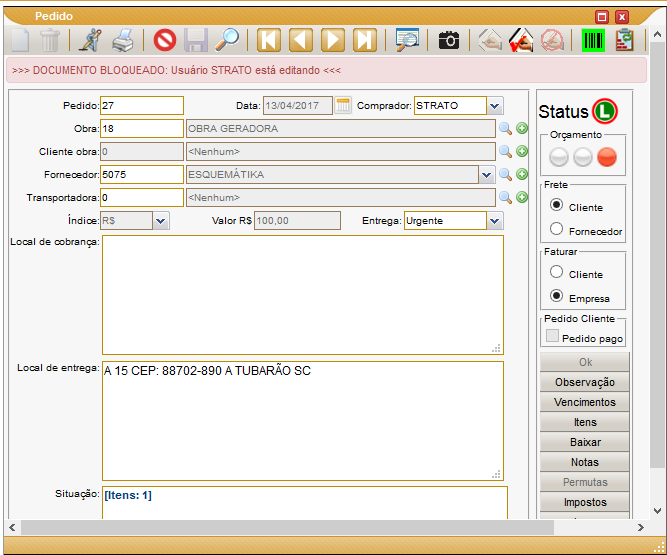667x555 pixels.
Task: Open Notas
Action: tap(584, 462)
